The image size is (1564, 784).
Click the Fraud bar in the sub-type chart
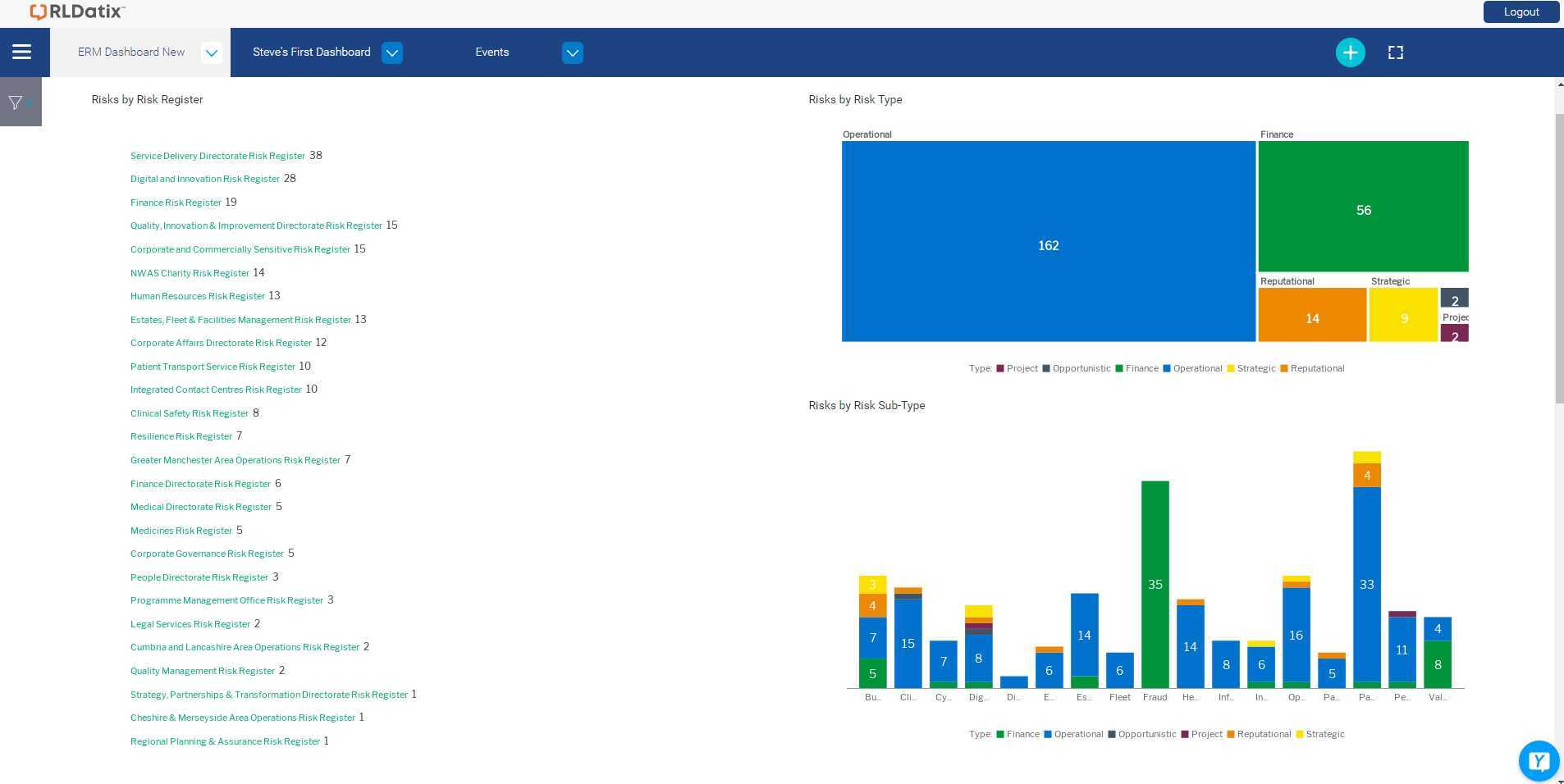coord(1155,584)
